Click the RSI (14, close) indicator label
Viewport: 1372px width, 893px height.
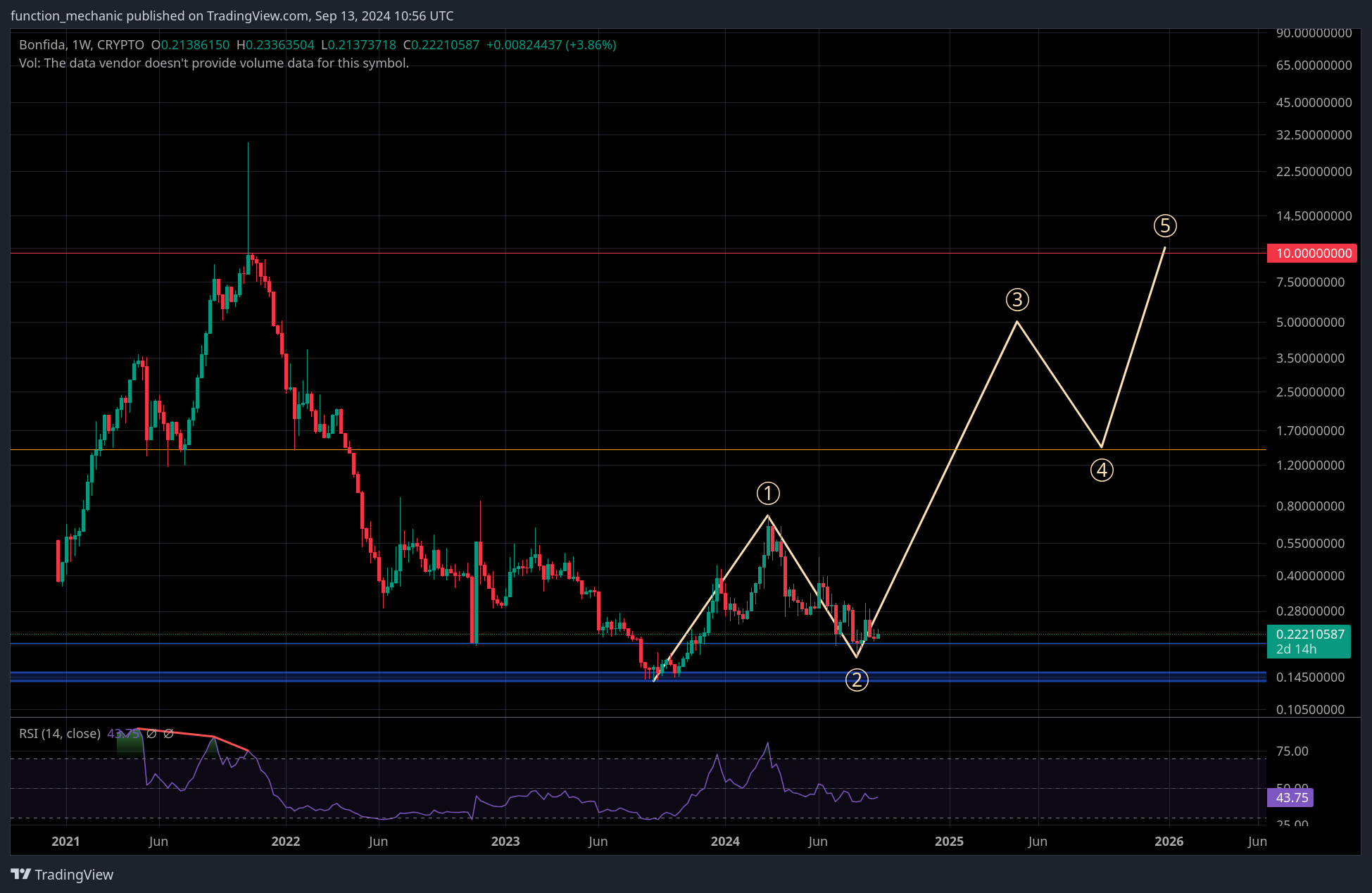click(60, 734)
